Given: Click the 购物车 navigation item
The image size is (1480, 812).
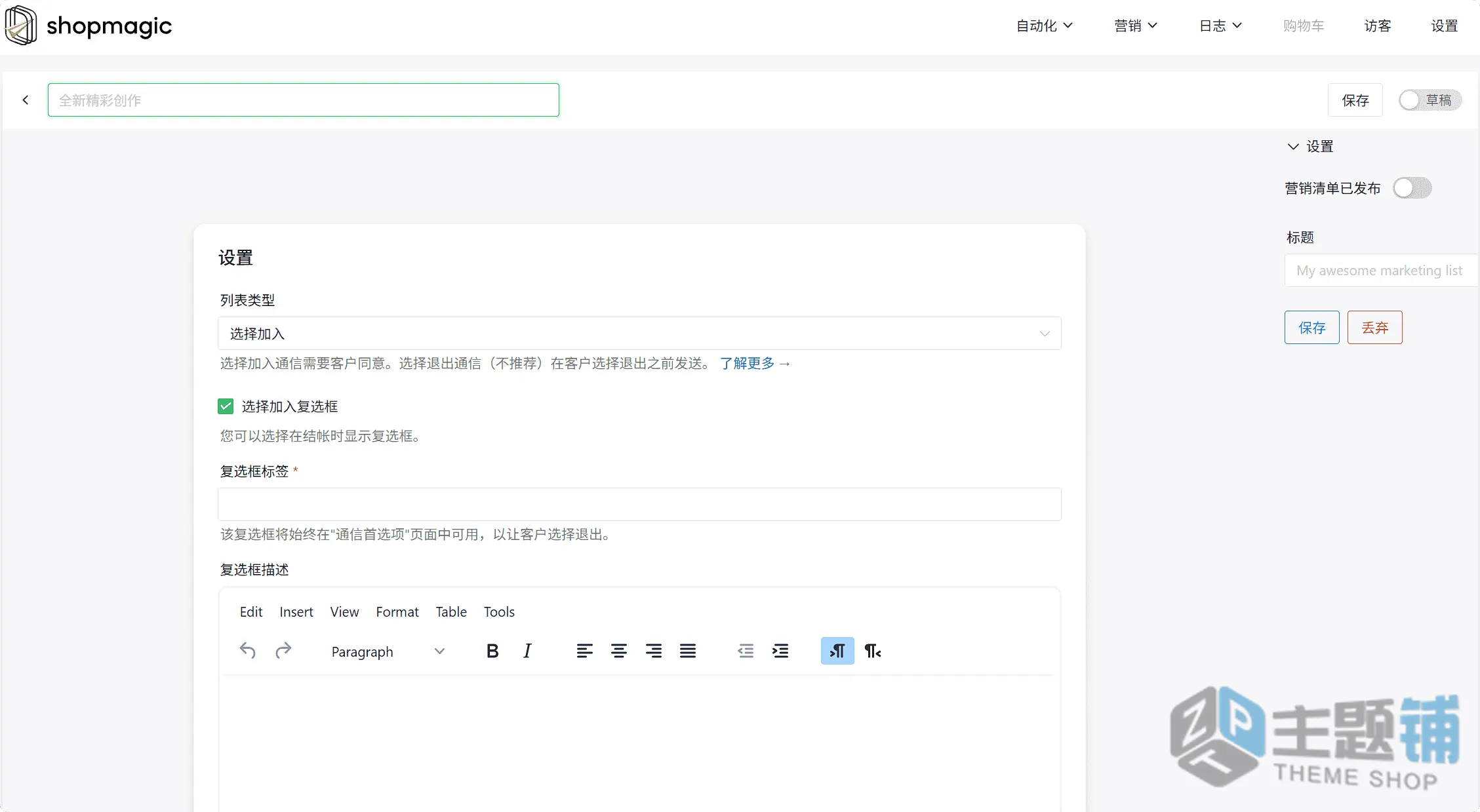Looking at the screenshot, I should [1304, 26].
